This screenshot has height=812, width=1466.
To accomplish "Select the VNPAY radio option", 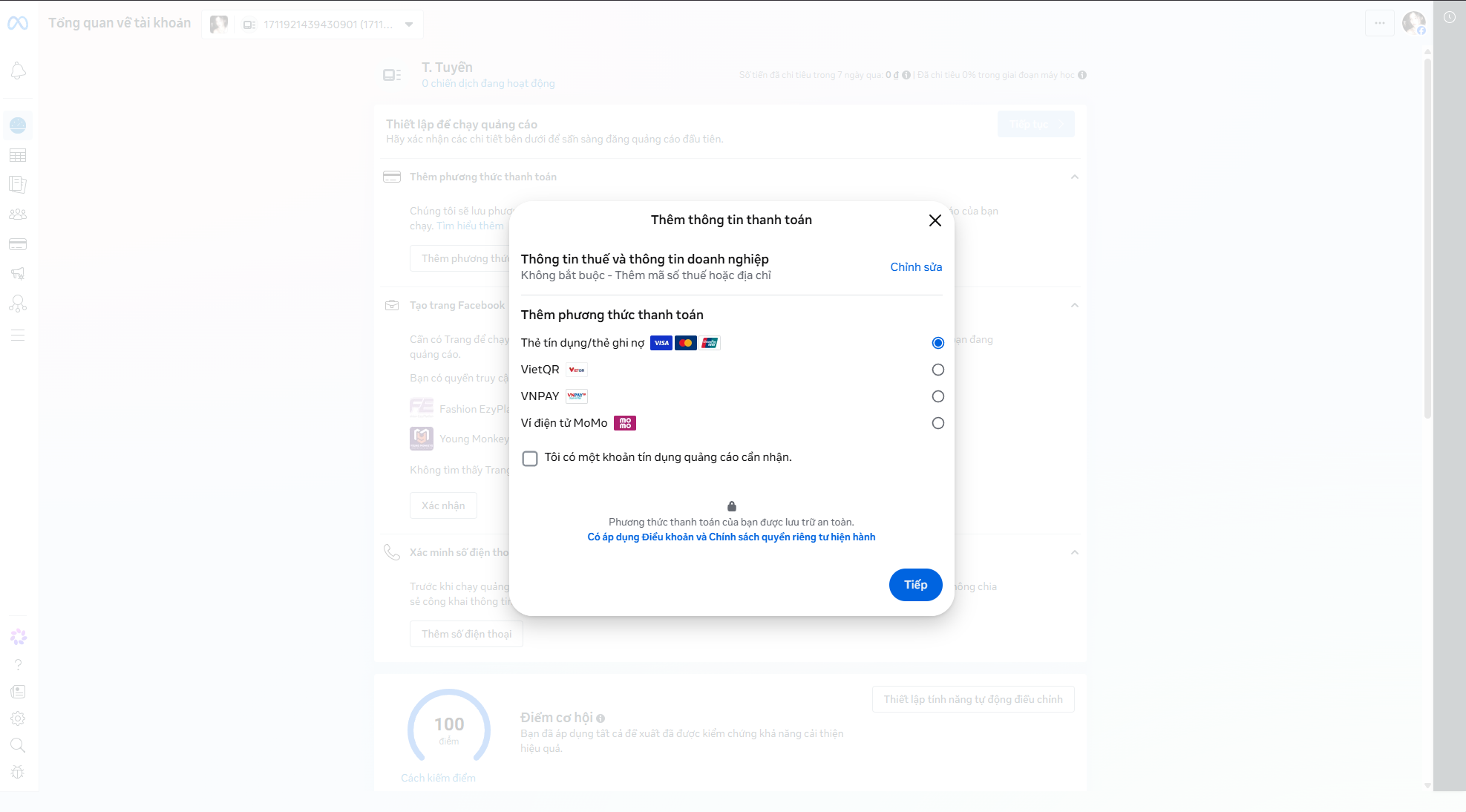I will click(x=938, y=396).
